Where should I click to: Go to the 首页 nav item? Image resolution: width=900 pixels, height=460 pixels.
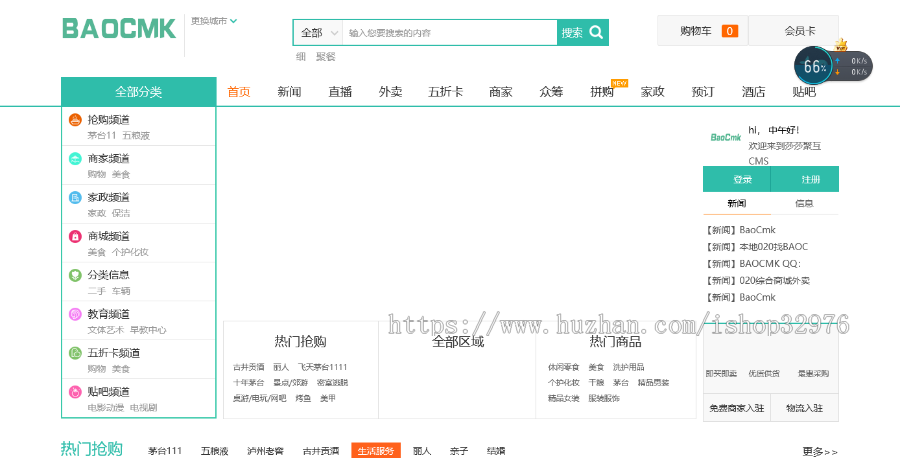click(239, 92)
